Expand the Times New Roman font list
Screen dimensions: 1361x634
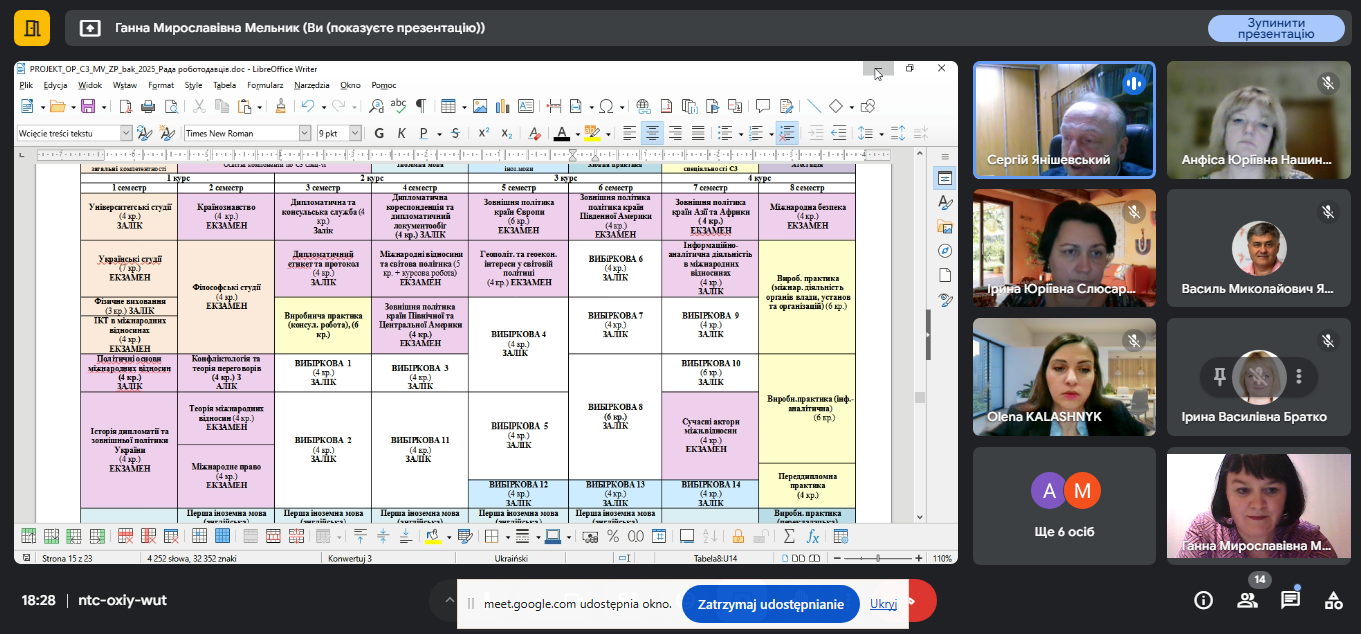pyautogui.click(x=305, y=133)
